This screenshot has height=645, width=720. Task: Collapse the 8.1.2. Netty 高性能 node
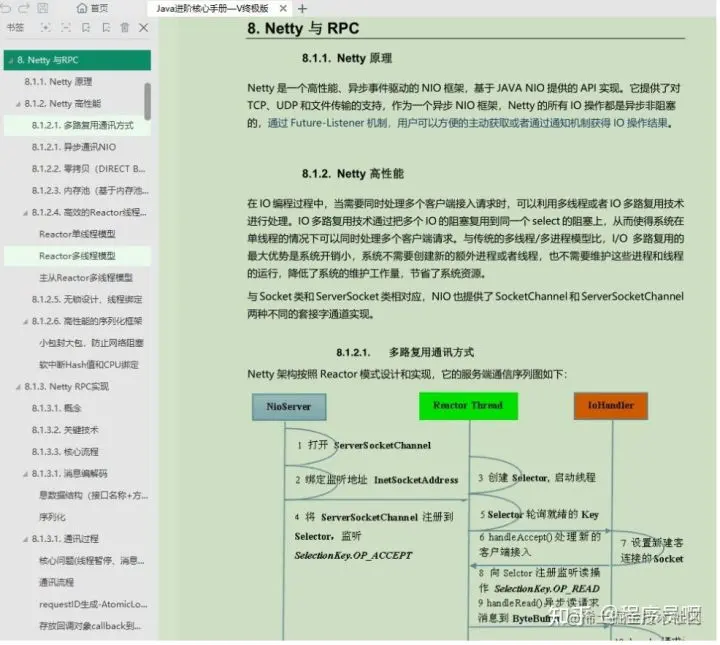[x=18, y=104]
